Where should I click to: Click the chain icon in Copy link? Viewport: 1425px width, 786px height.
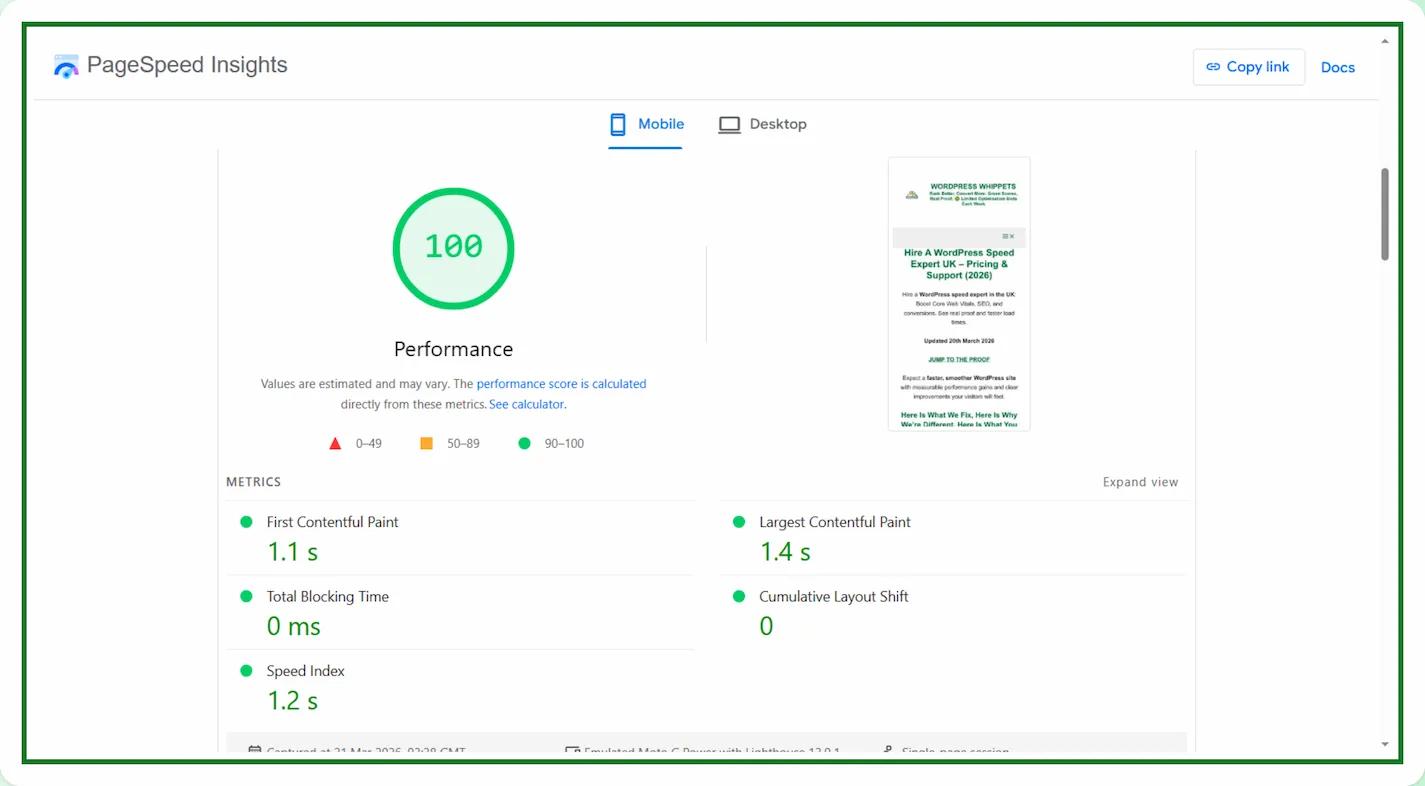pyautogui.click(x=1213, y=67)
